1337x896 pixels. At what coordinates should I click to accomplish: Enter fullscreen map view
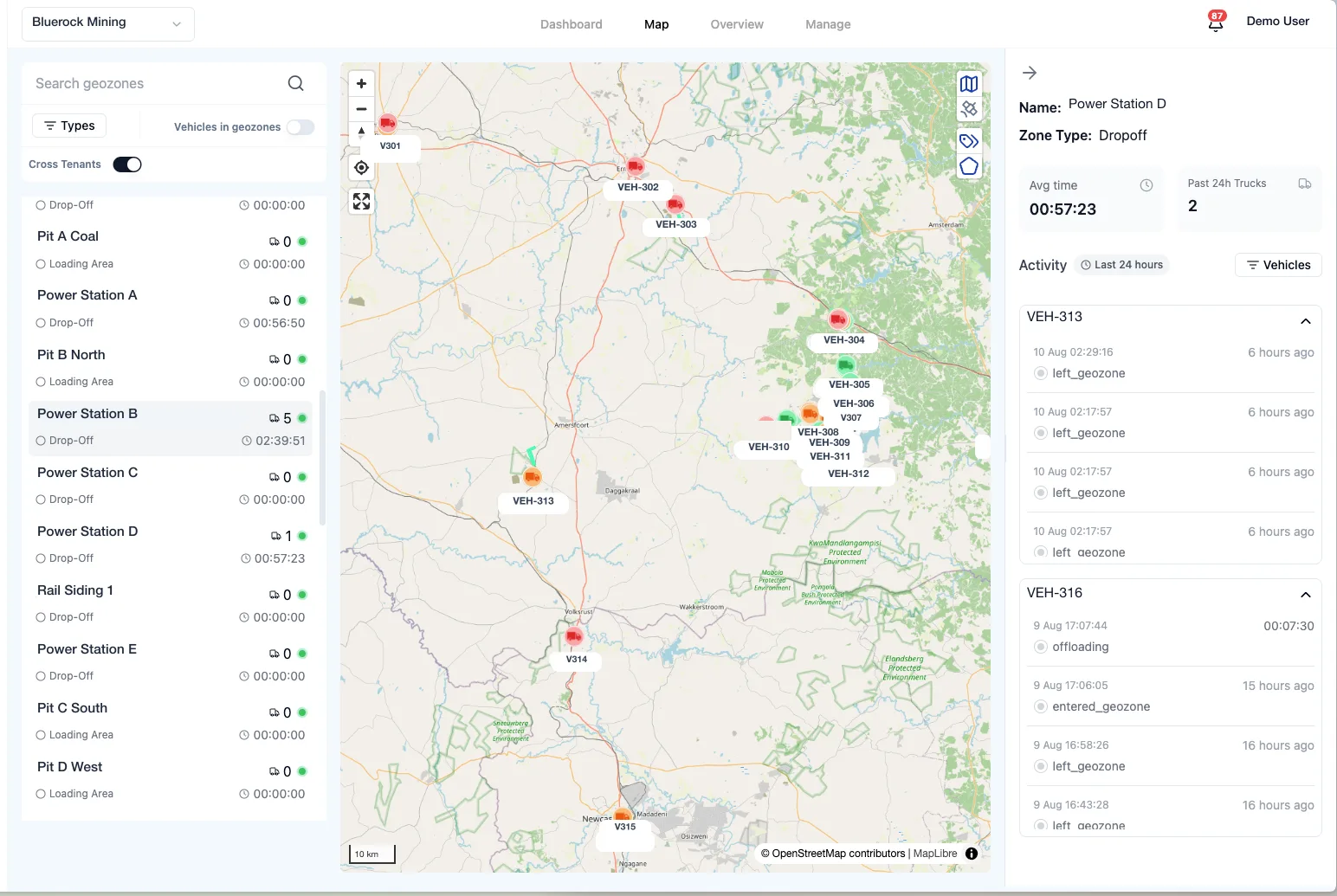361,202
